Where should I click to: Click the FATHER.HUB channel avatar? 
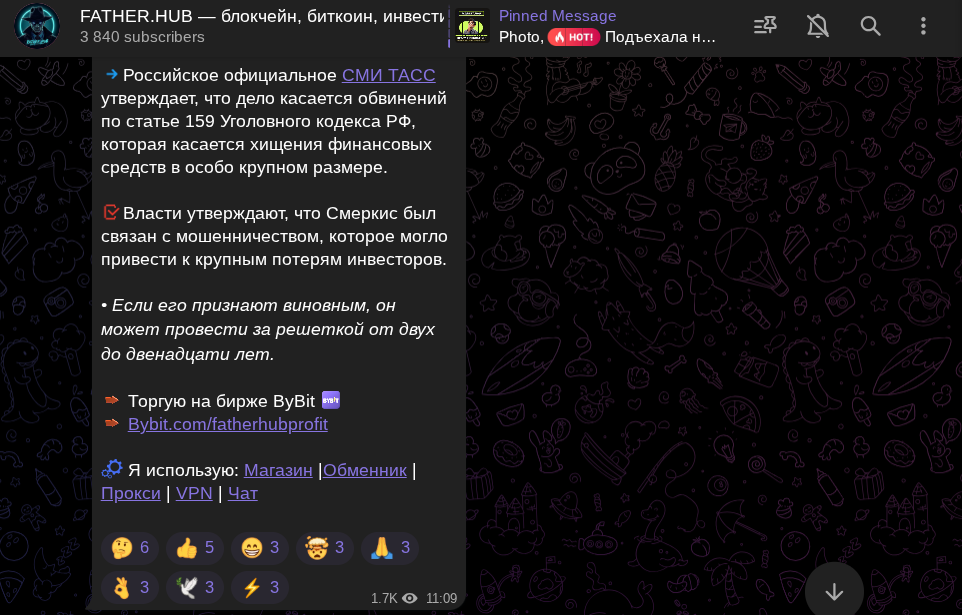coord(37,26)
